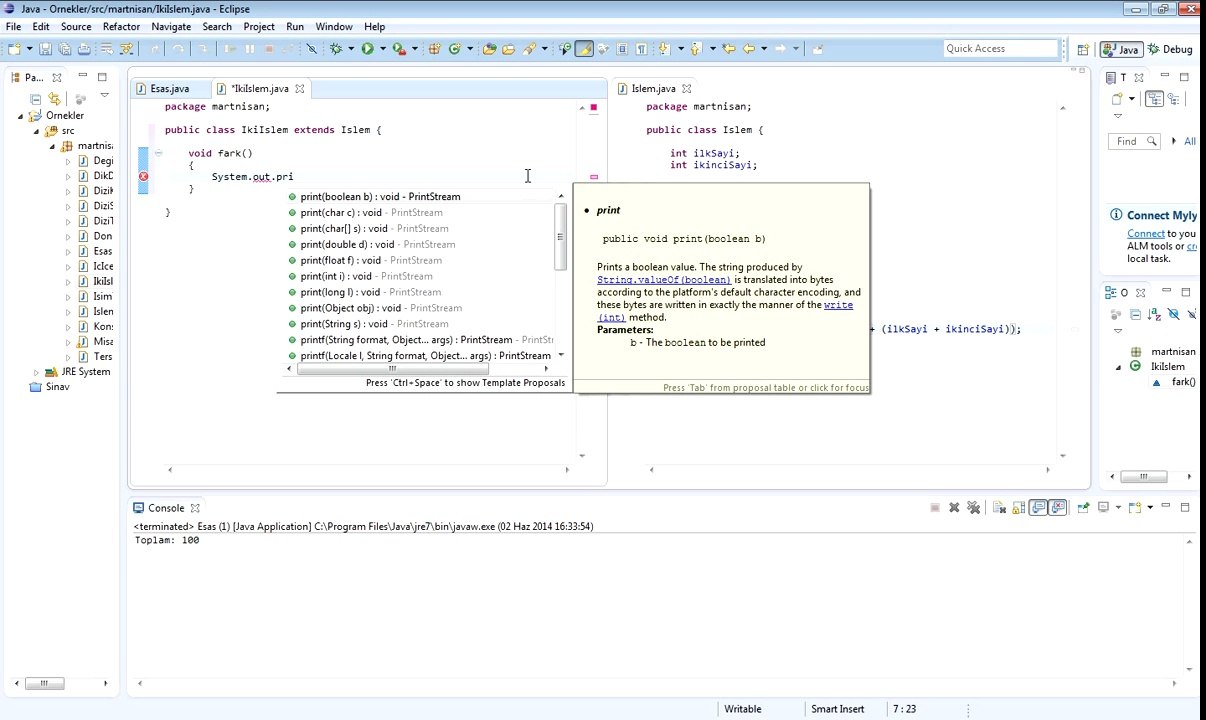
Task: Click the New Java Class icon
Action: [x=455, y=49]
